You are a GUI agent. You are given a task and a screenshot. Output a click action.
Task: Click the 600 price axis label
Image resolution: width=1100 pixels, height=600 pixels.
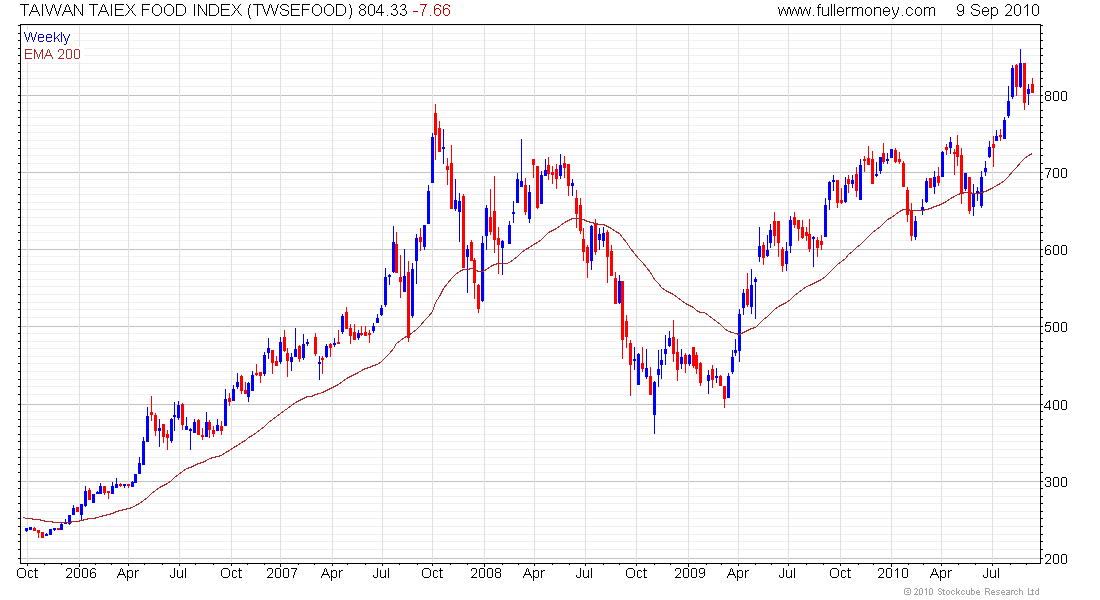(x=1056, y=251)
